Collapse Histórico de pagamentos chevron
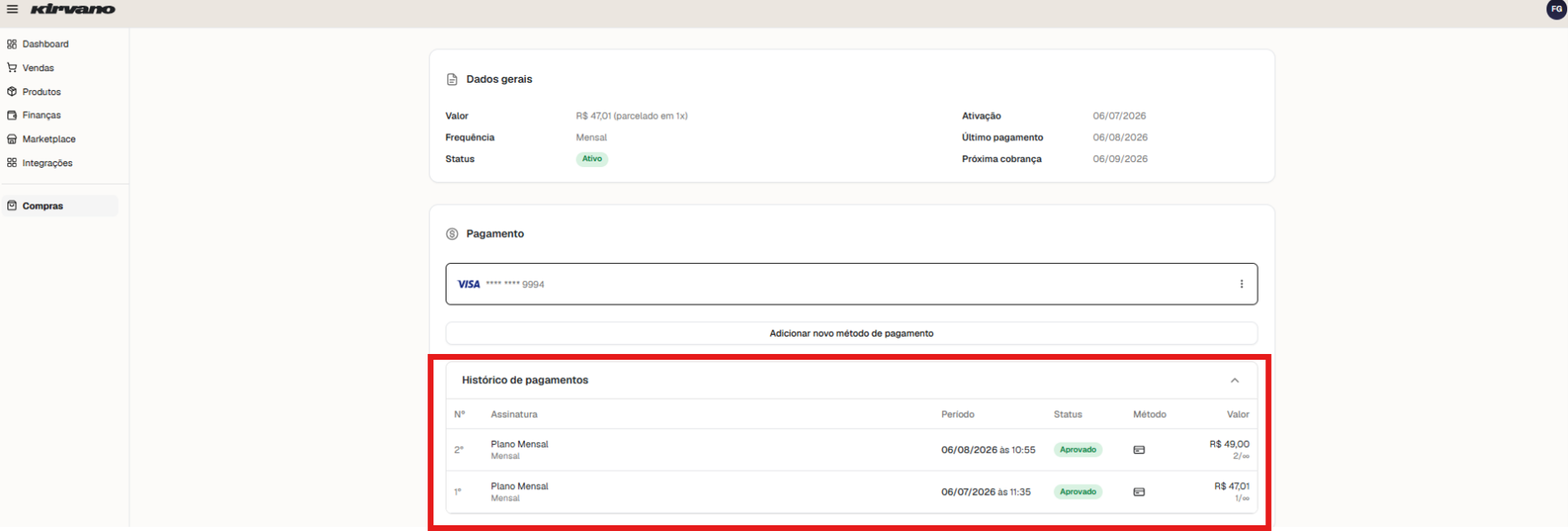 (x=1234, y=380)
